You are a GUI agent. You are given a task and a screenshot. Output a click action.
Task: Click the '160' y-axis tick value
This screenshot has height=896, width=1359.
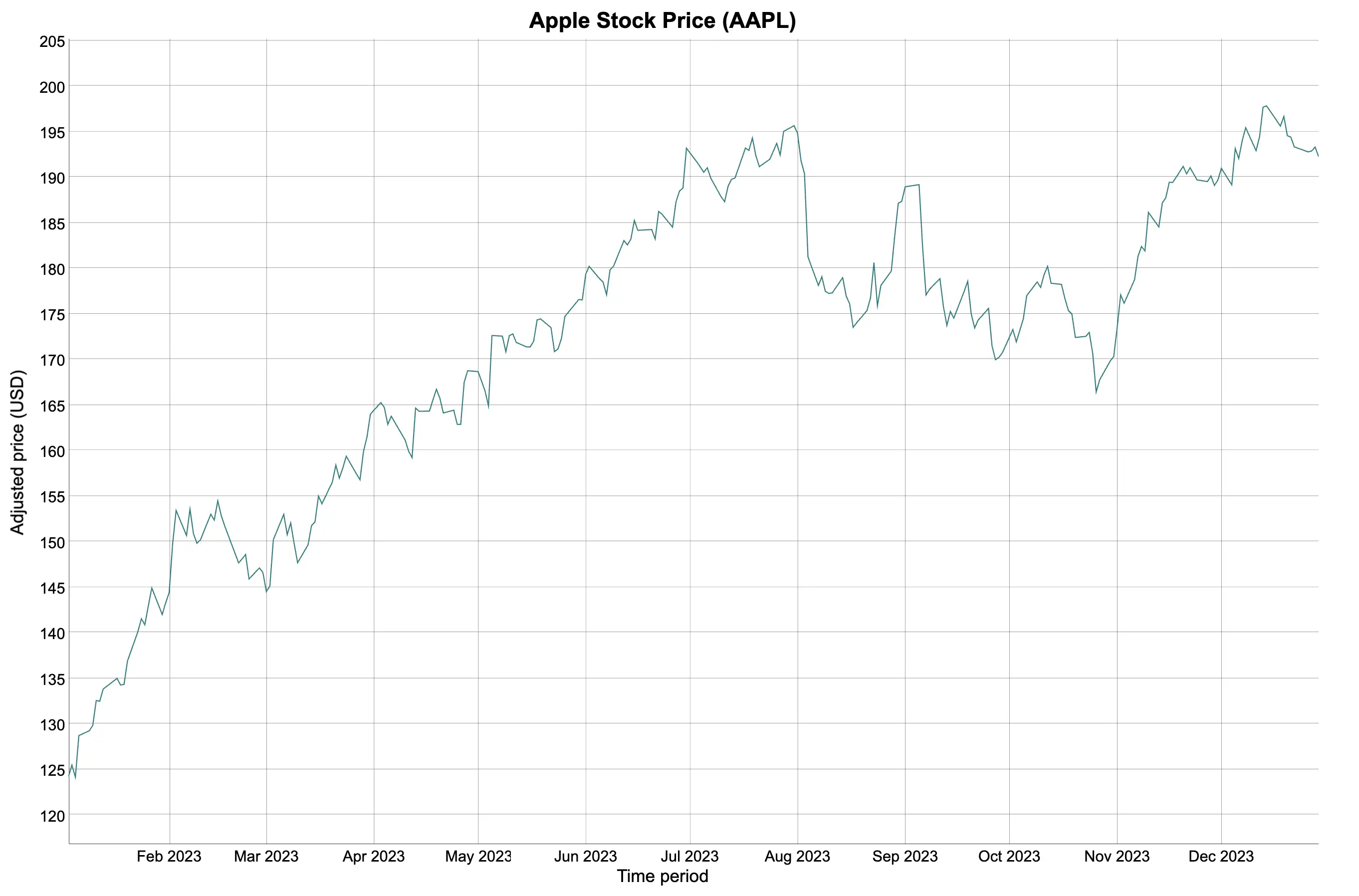pyautogui.click(x=52, y=451)
